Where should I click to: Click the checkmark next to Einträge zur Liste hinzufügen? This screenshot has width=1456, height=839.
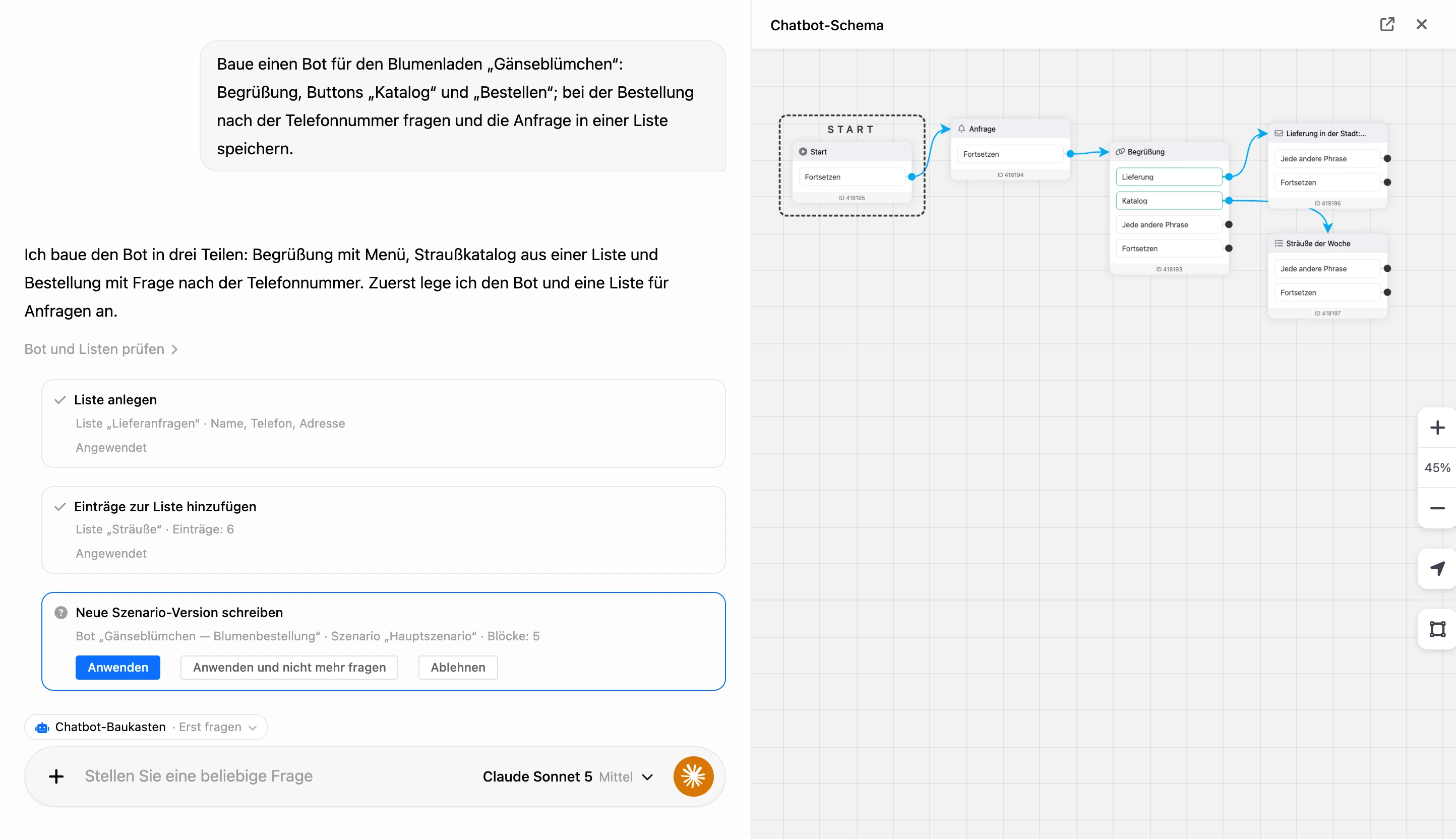(x=59, y=507)
